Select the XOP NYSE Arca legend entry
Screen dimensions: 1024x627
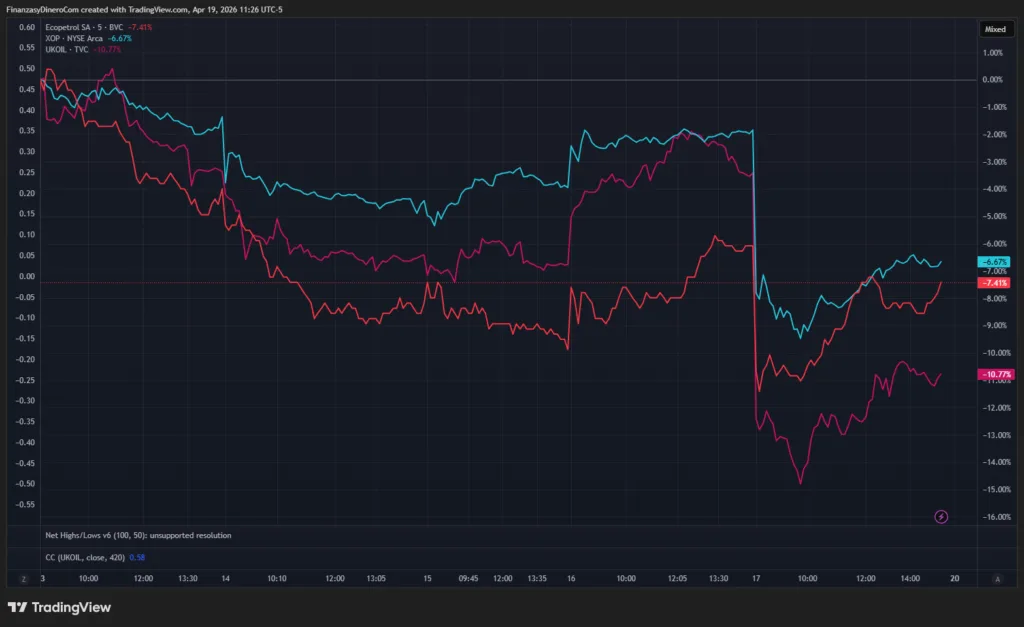(74, 38)
